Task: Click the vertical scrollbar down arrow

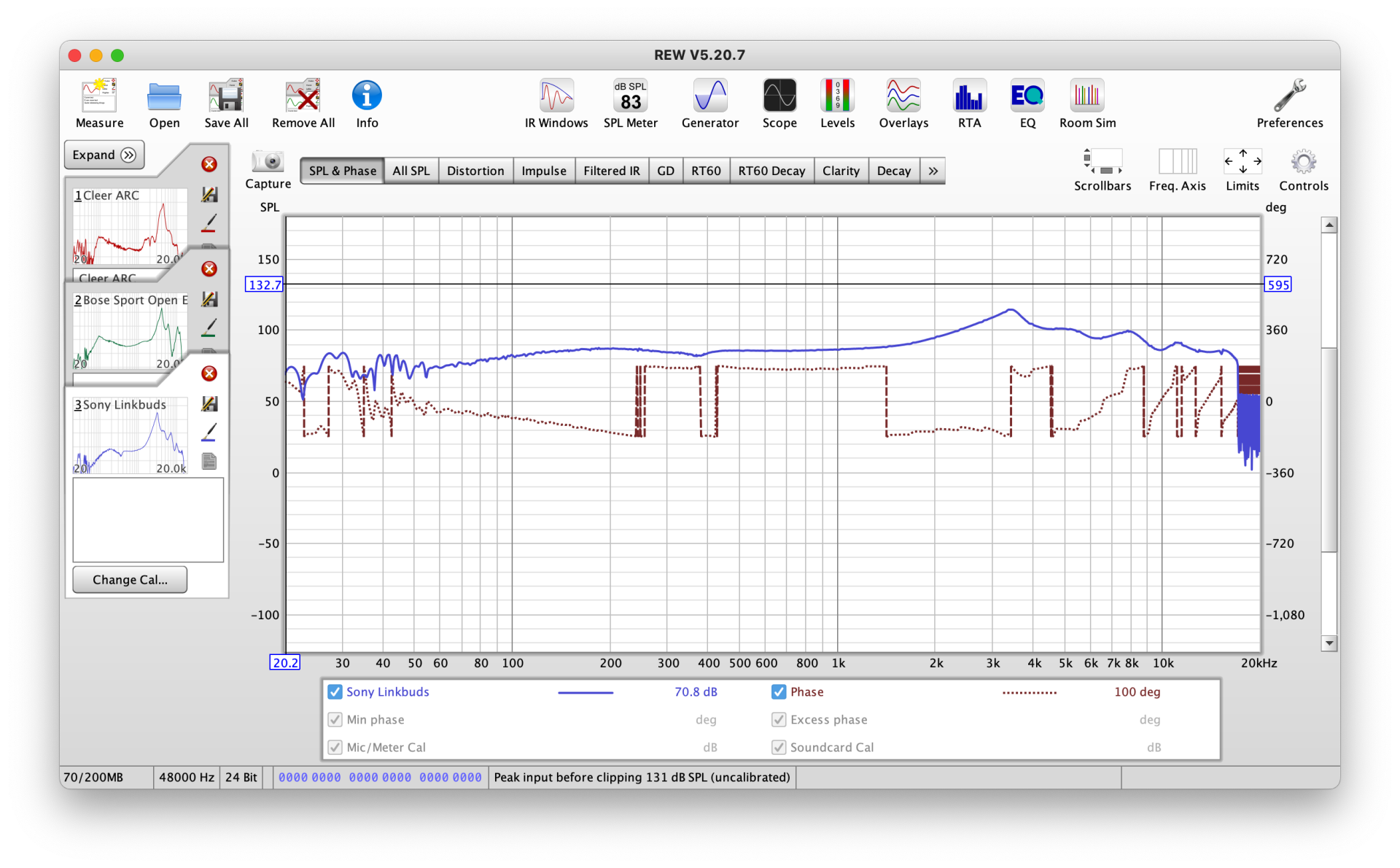Action: [x=1329, y=643]
